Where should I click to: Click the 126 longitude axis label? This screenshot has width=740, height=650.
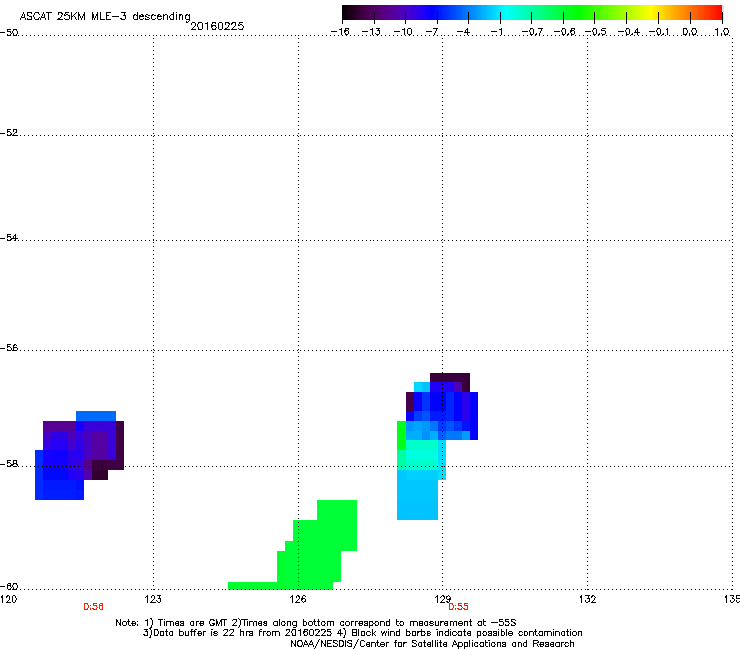[x=298, y=599]
